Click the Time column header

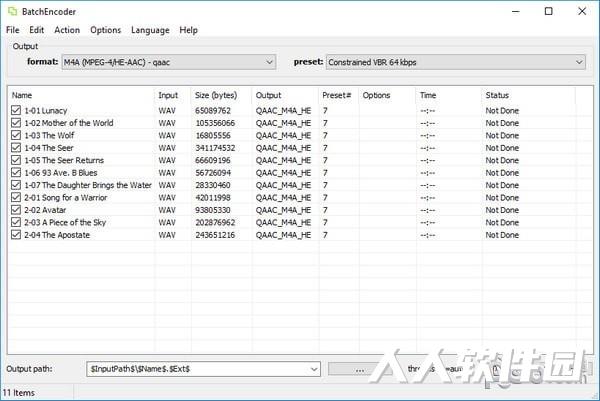pyautogui.click(x=449, y=95)
